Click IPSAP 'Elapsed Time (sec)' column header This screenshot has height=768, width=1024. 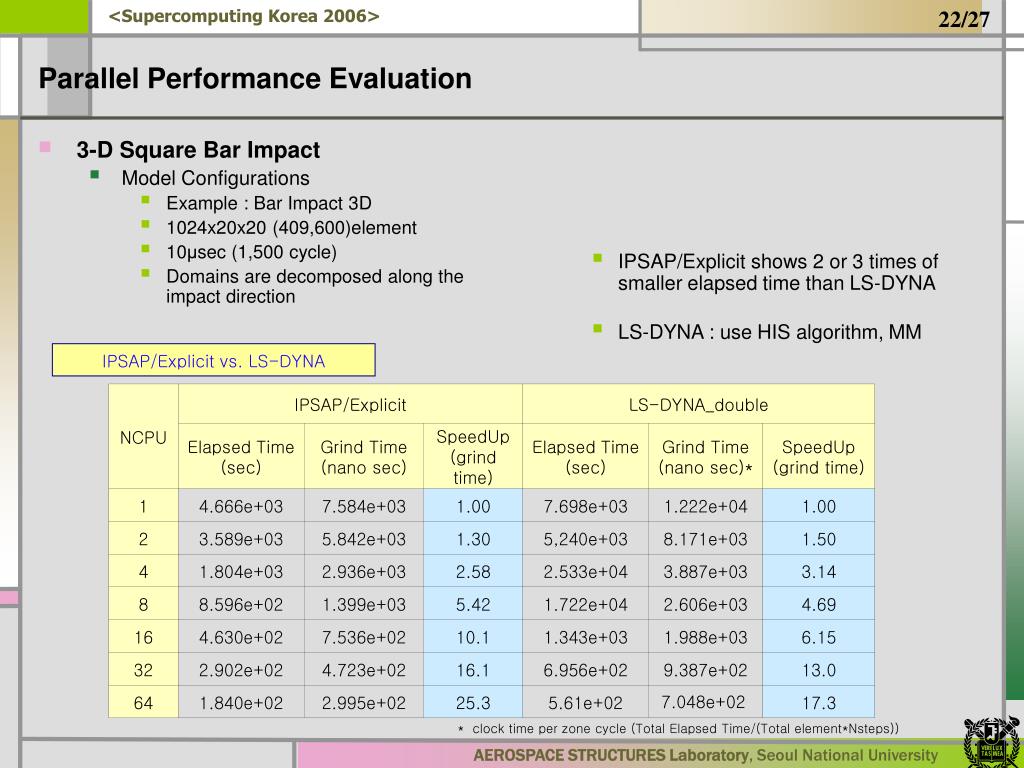pyautogui.click(x=241, y=456)
